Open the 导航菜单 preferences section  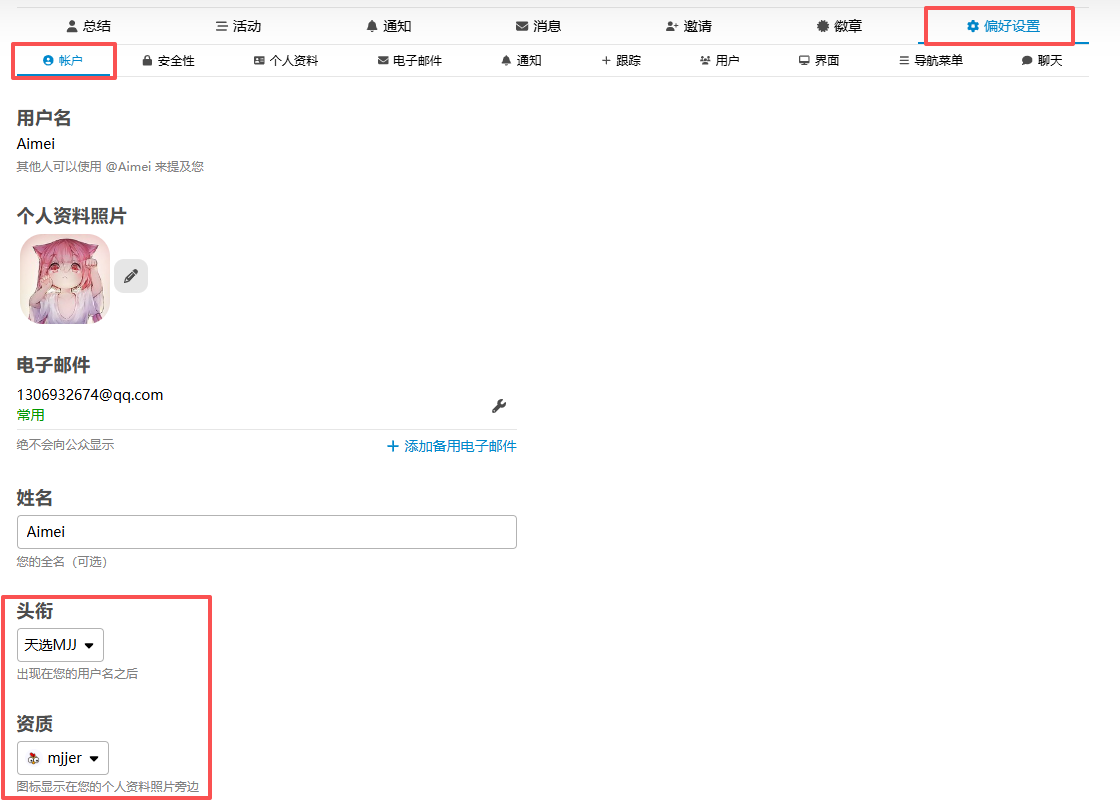[931, 61]
